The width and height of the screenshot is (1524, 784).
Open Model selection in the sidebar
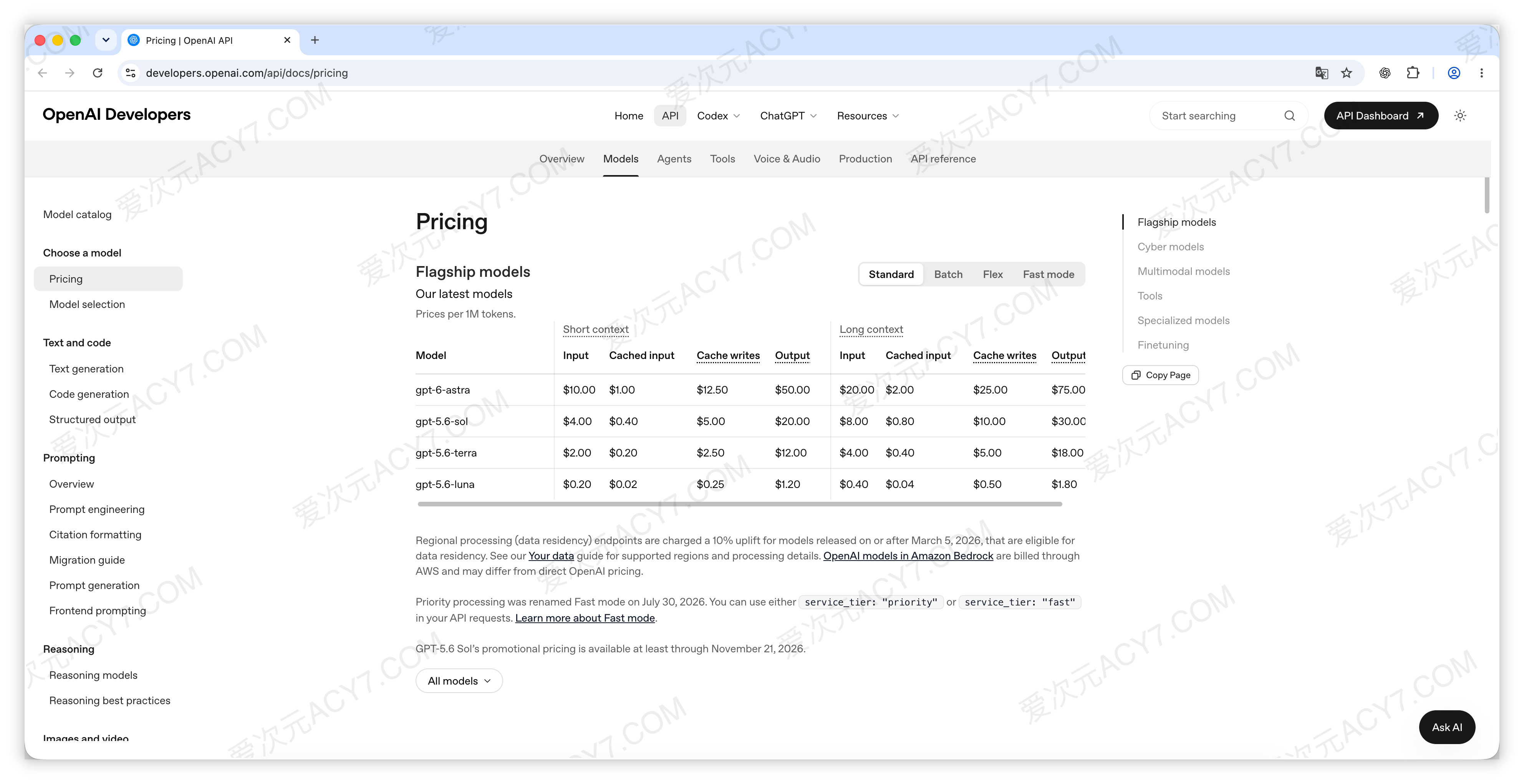[x=87, y=304]
